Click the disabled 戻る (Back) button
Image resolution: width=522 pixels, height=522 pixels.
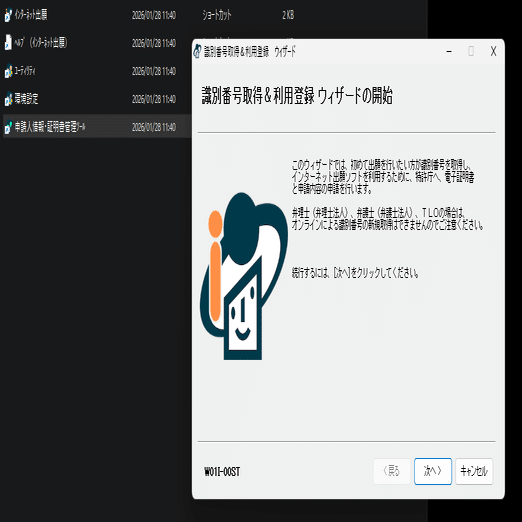click(x=392, y=471)
